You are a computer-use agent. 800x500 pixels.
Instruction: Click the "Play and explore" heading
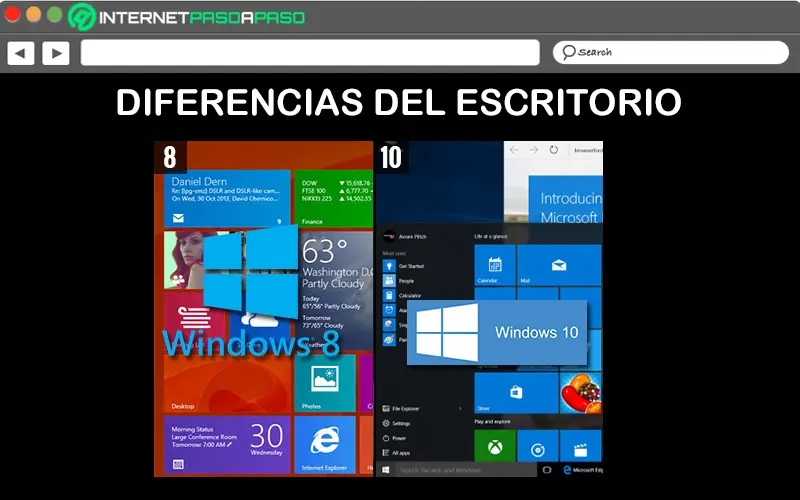(492, 421)
